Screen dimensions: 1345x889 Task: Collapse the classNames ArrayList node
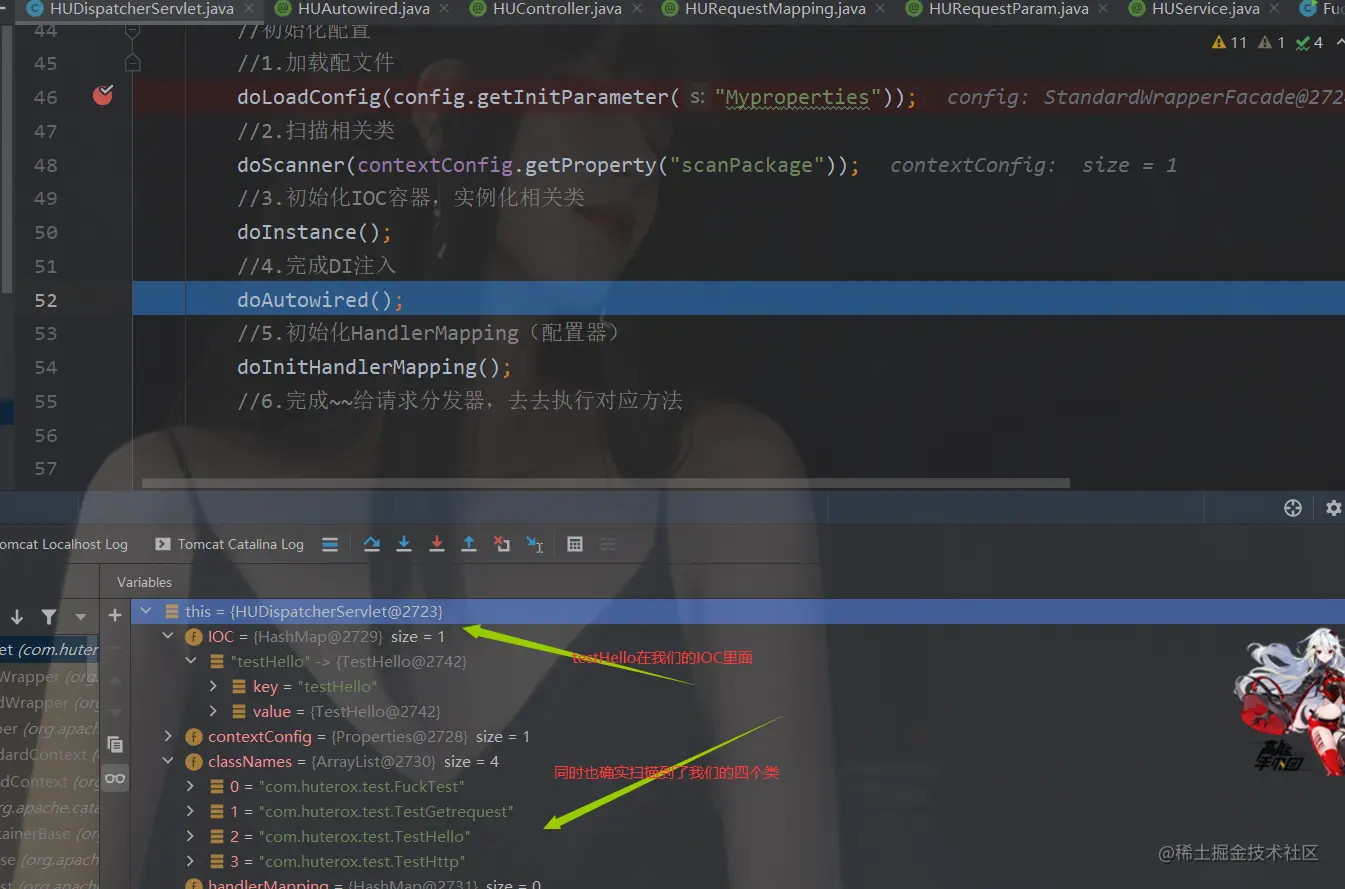pos(168,761)
